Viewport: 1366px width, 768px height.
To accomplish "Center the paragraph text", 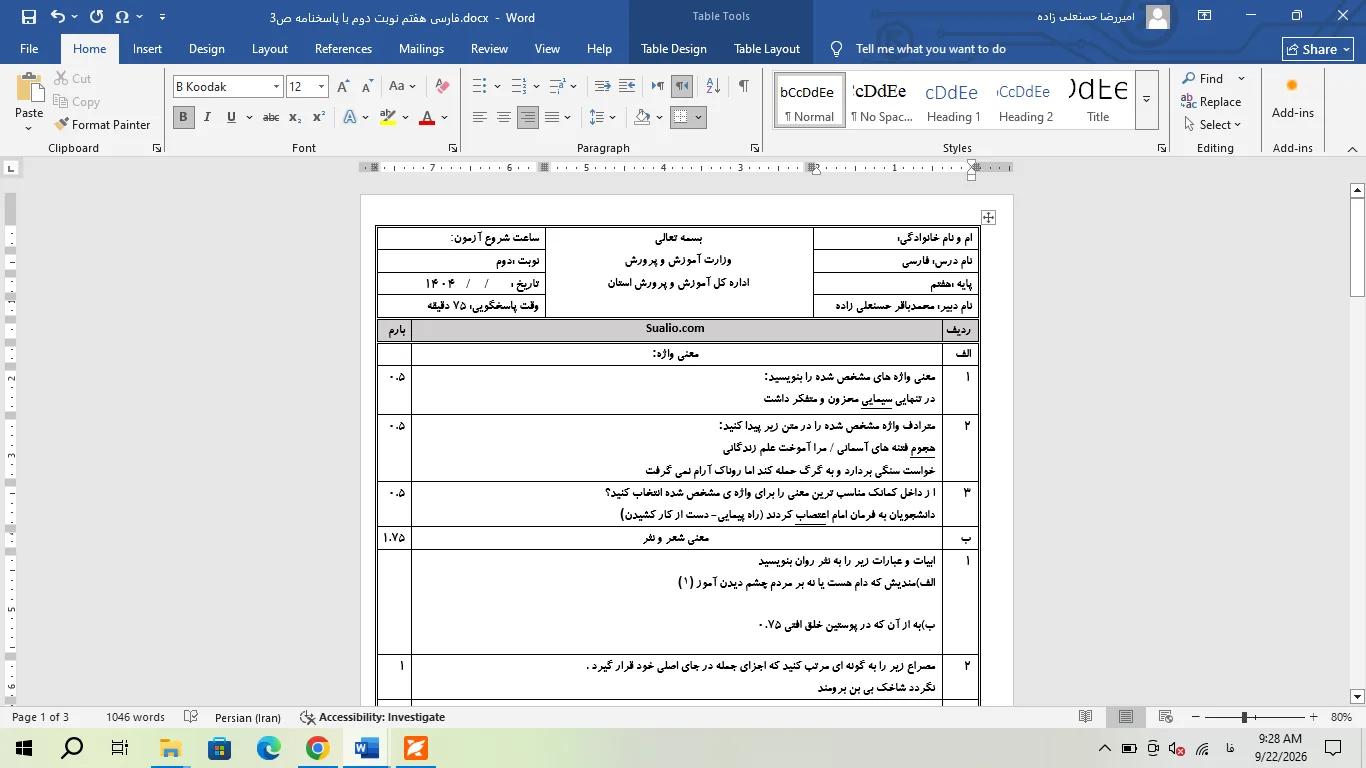I will pos(504,117).
